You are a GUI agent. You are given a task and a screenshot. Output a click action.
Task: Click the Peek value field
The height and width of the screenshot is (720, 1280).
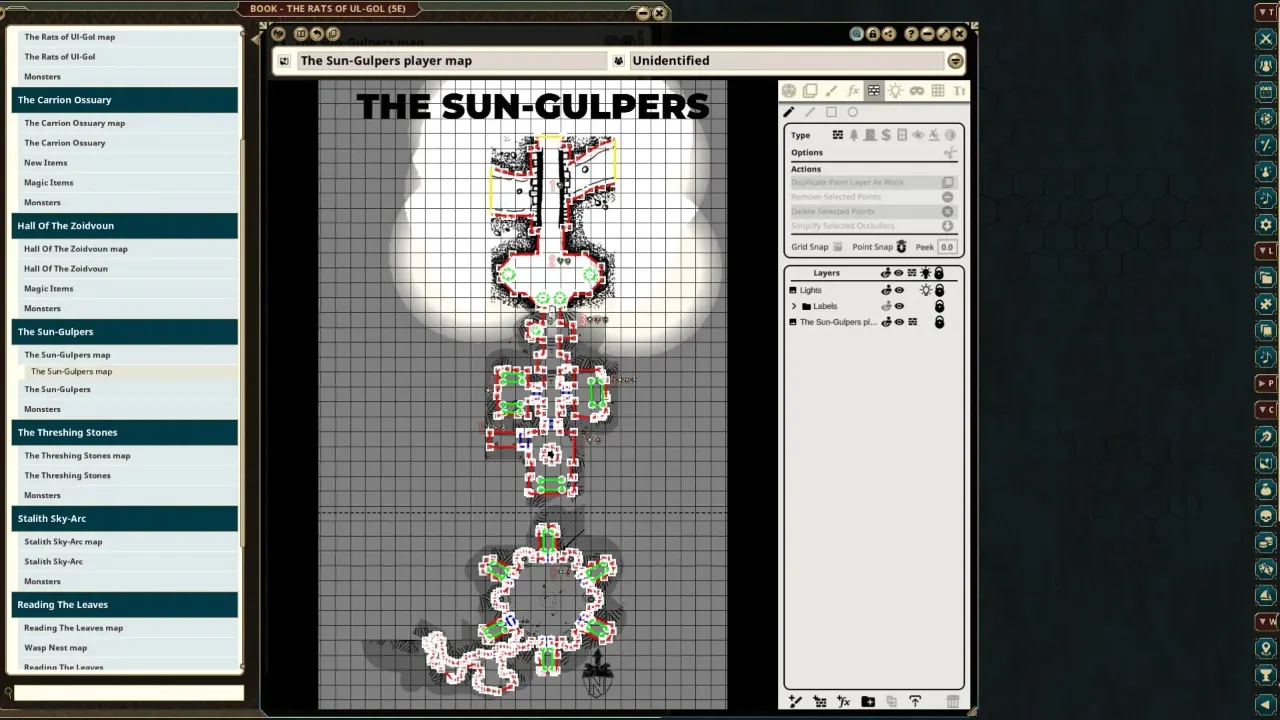point(947,247)
